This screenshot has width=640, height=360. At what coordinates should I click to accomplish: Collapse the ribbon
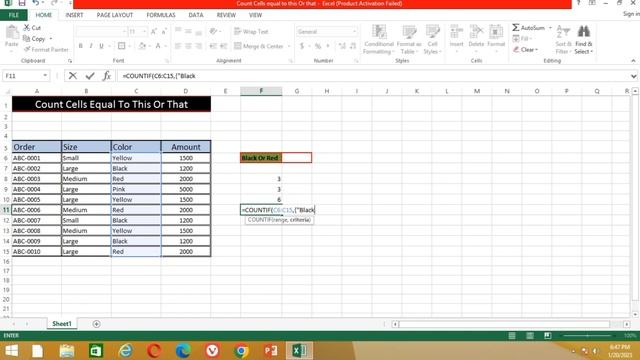(x=633, y=61)
